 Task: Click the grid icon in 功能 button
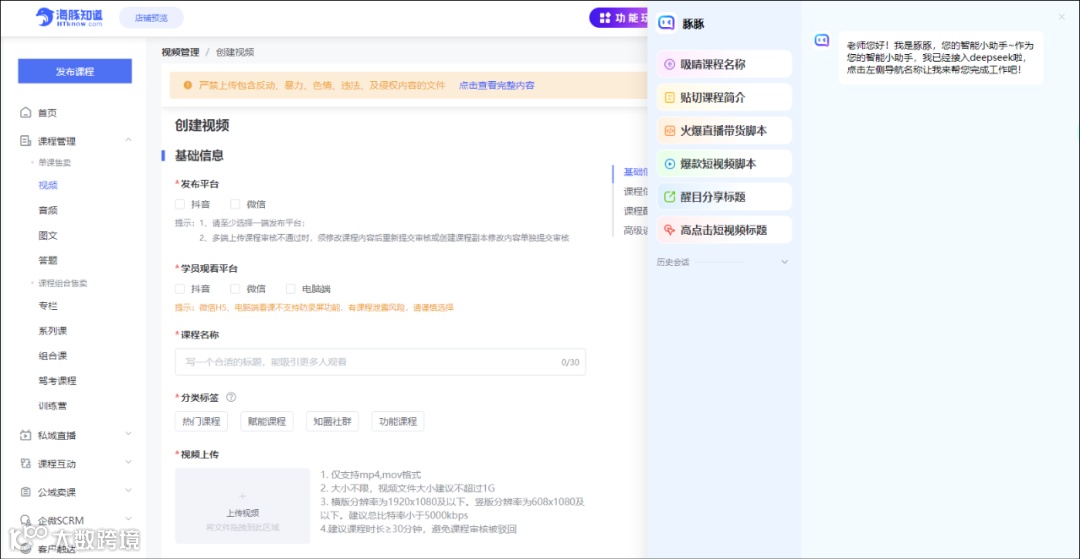tap(605, 18)
